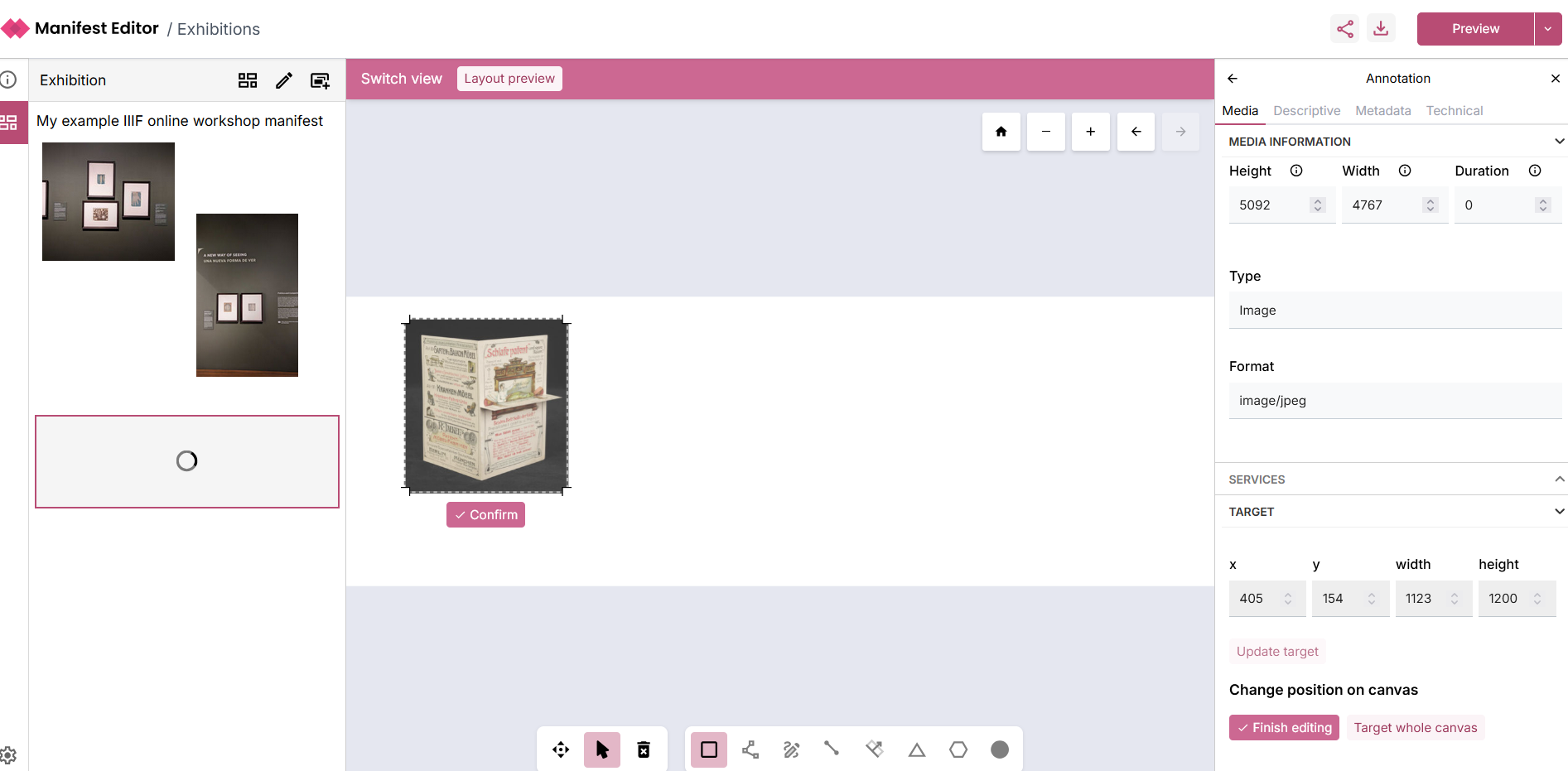Select the triangle shape tool
The width and height of the screenshot is (1568, 771).
tap(917, 749)
